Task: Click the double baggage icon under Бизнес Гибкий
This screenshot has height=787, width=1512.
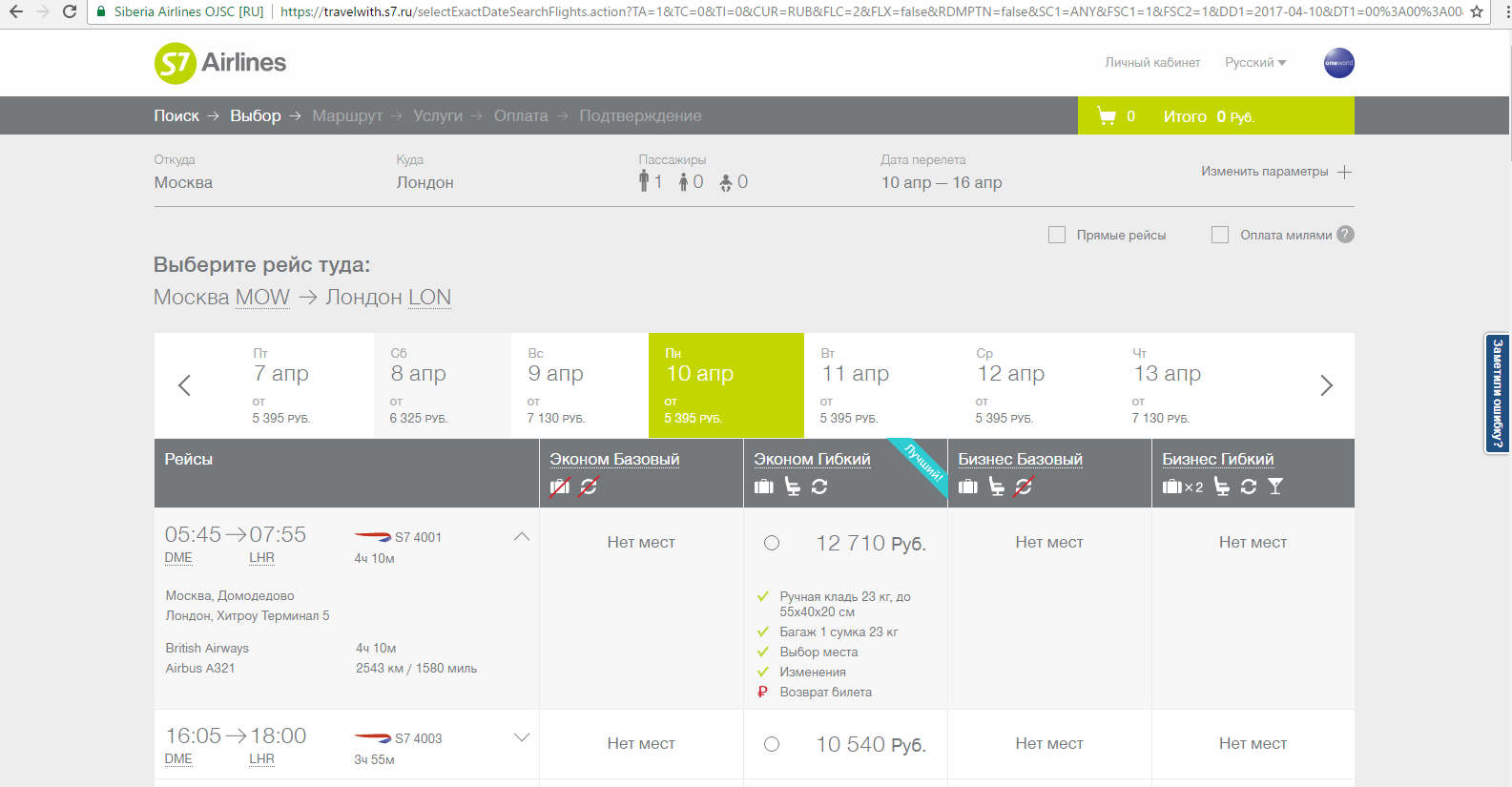Action: pyautogui.click(x=1183, y=487)
